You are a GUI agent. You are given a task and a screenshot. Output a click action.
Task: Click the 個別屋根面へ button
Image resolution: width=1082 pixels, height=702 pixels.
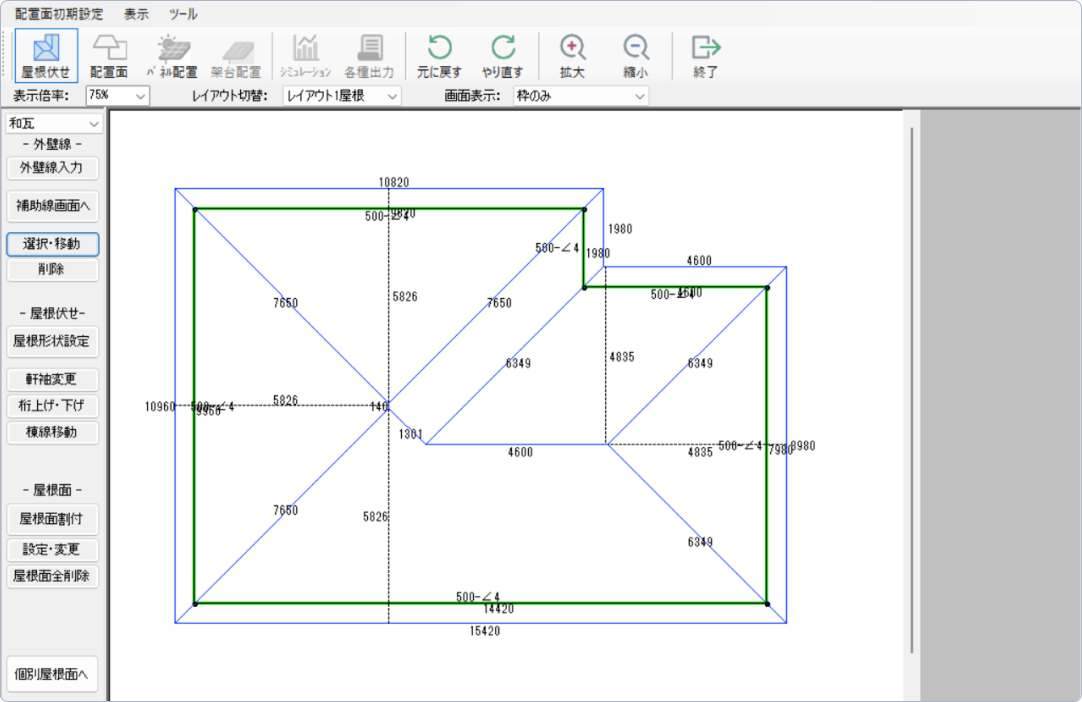[53, 675]
